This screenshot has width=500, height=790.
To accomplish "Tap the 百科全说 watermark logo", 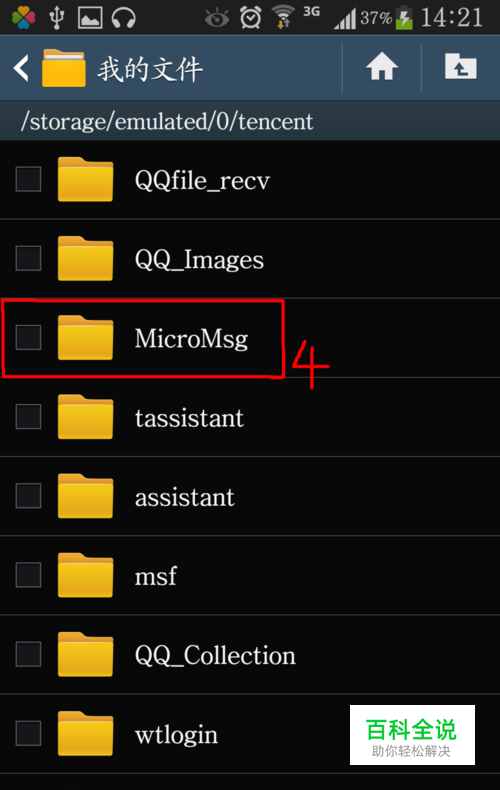I will coord(412,735).
